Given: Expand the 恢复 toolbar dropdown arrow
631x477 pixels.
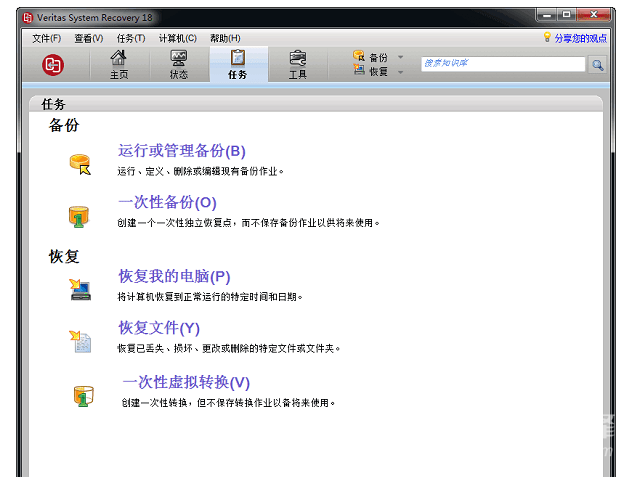Looking at the screenshot, I should [x=400, y=72].
